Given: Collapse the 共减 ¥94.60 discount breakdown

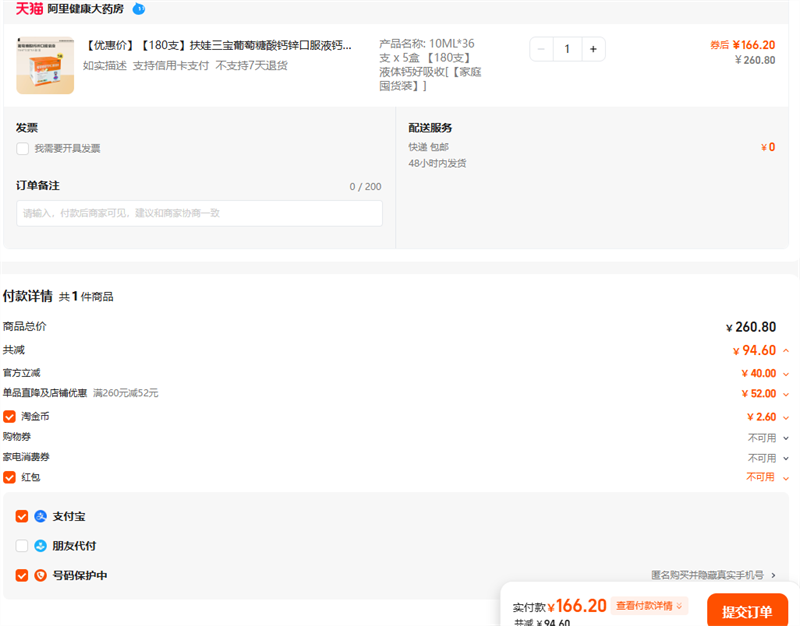Looking at the screenshot, I should pos(786,351).
